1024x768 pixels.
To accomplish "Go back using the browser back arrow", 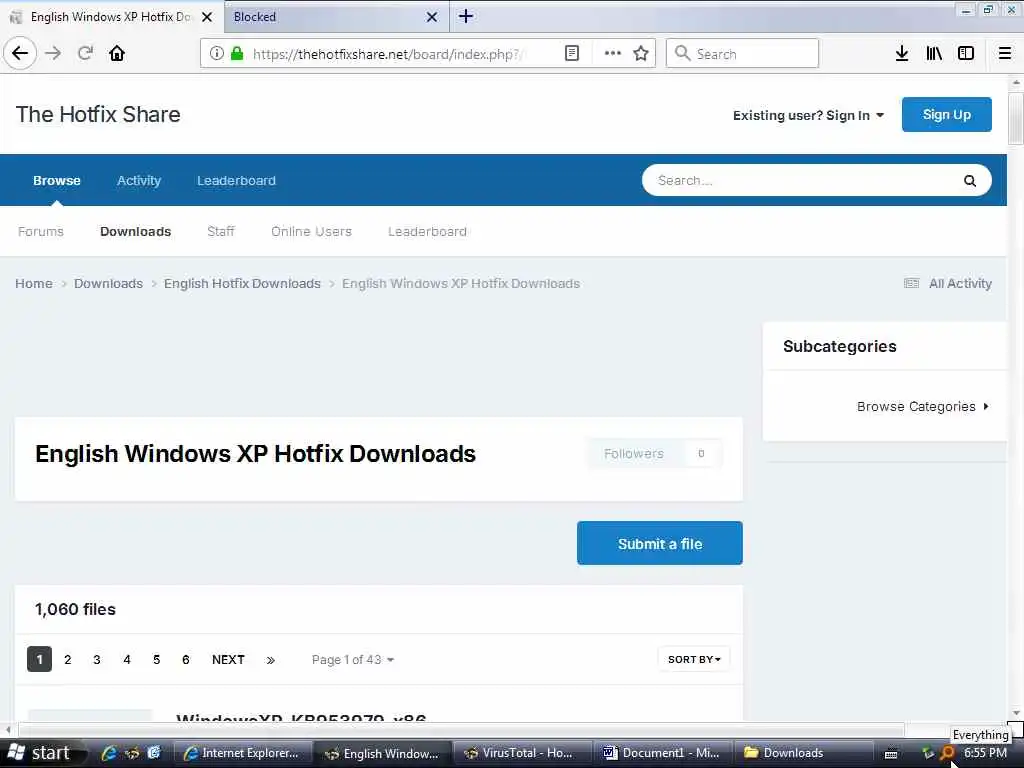I will tap(20, 53).
